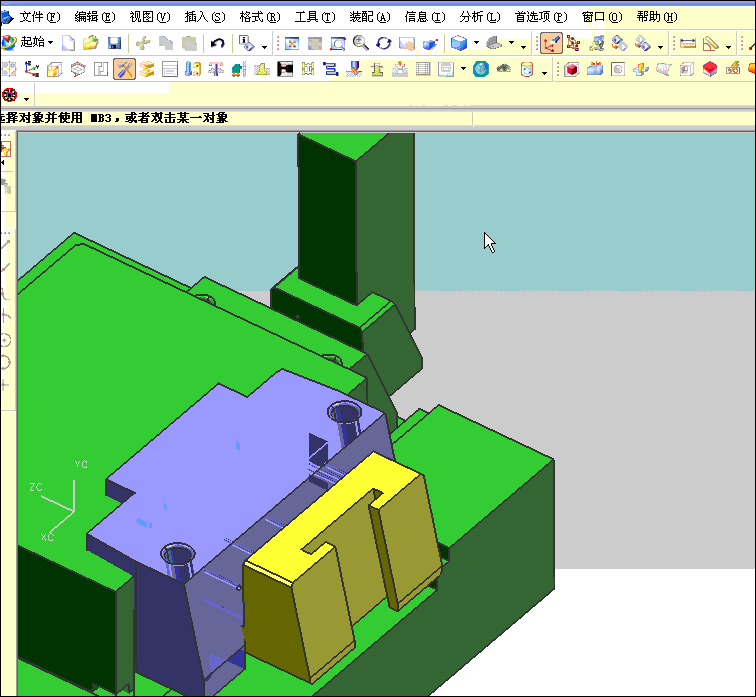Screen dimensions: 756x697
Task: Click the Mold CSYS coordinate axes icon
Action: 31,69
